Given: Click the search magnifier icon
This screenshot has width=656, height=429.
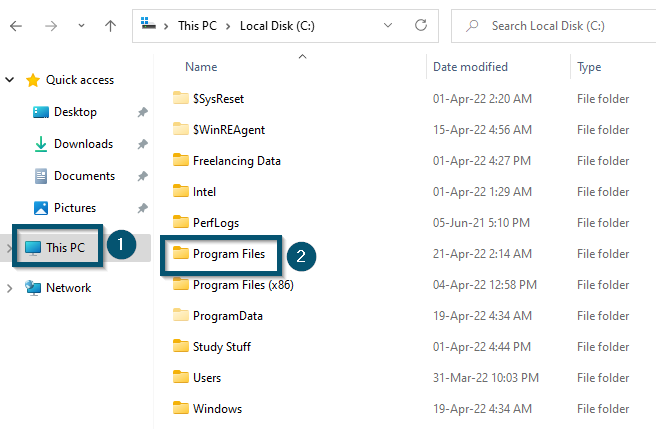Looking at the screenshot, I should tap(472, 26).
